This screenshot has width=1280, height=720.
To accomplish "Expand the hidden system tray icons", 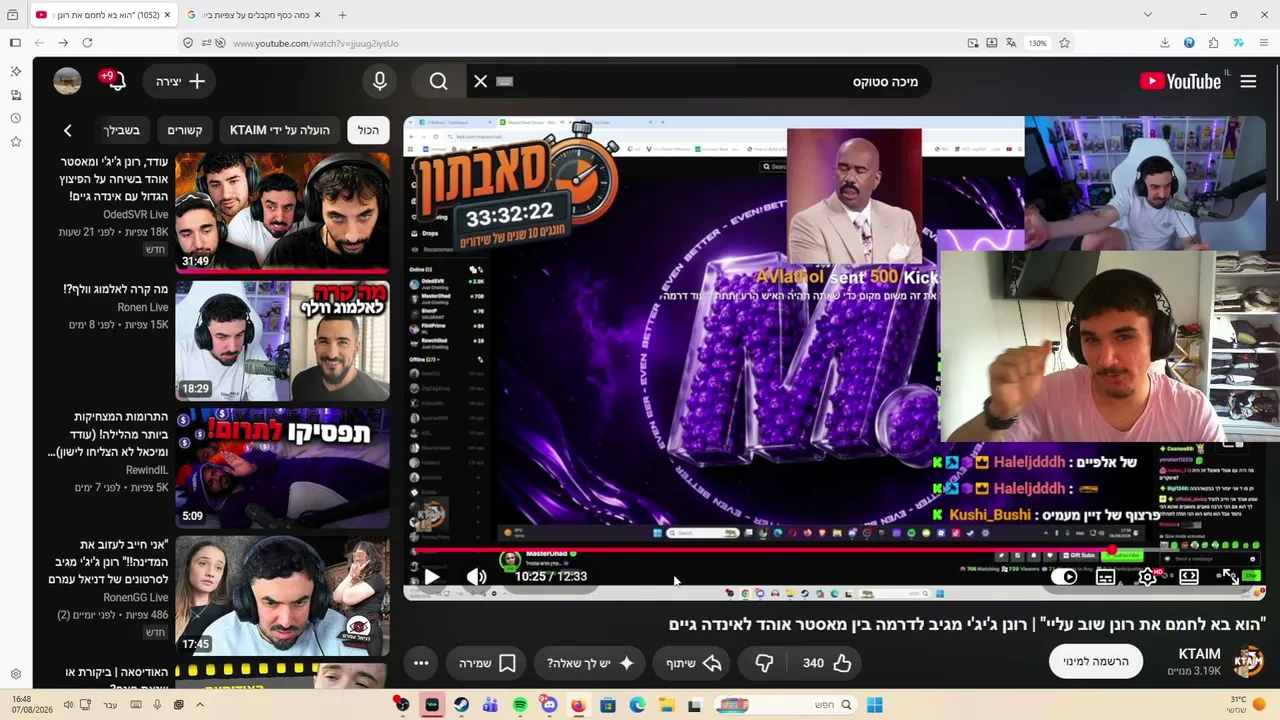I will (x=200, y=705).
